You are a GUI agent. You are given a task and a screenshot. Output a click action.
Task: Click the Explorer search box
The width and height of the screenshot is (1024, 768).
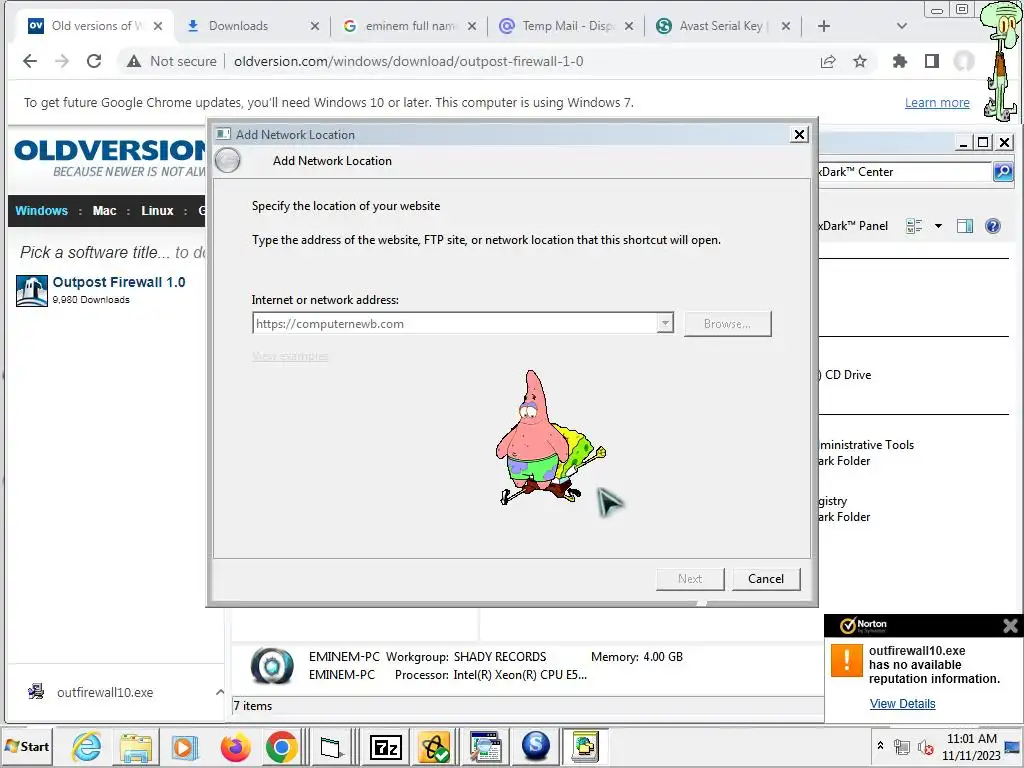(905, 172)
